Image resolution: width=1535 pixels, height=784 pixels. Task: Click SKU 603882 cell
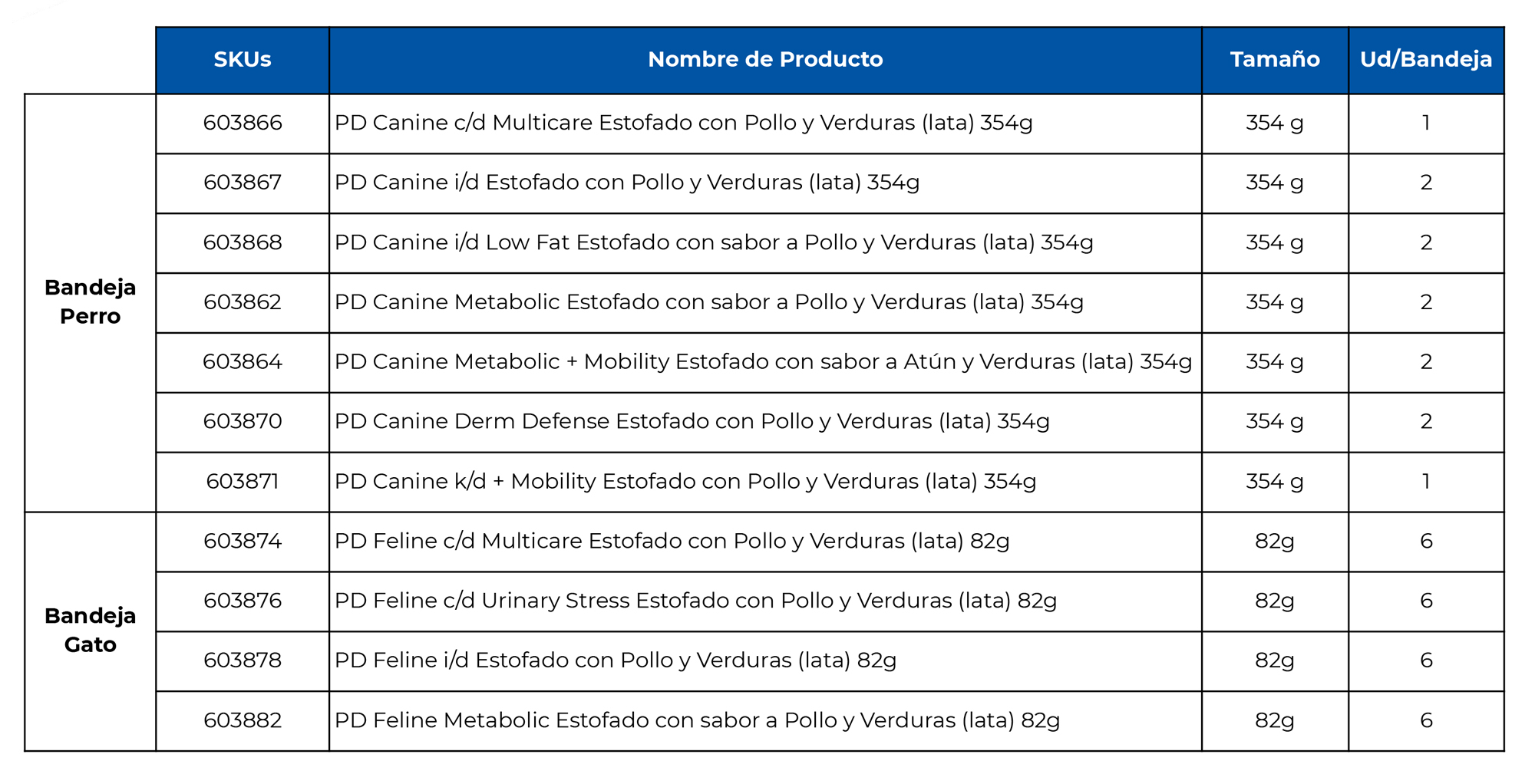243,720
